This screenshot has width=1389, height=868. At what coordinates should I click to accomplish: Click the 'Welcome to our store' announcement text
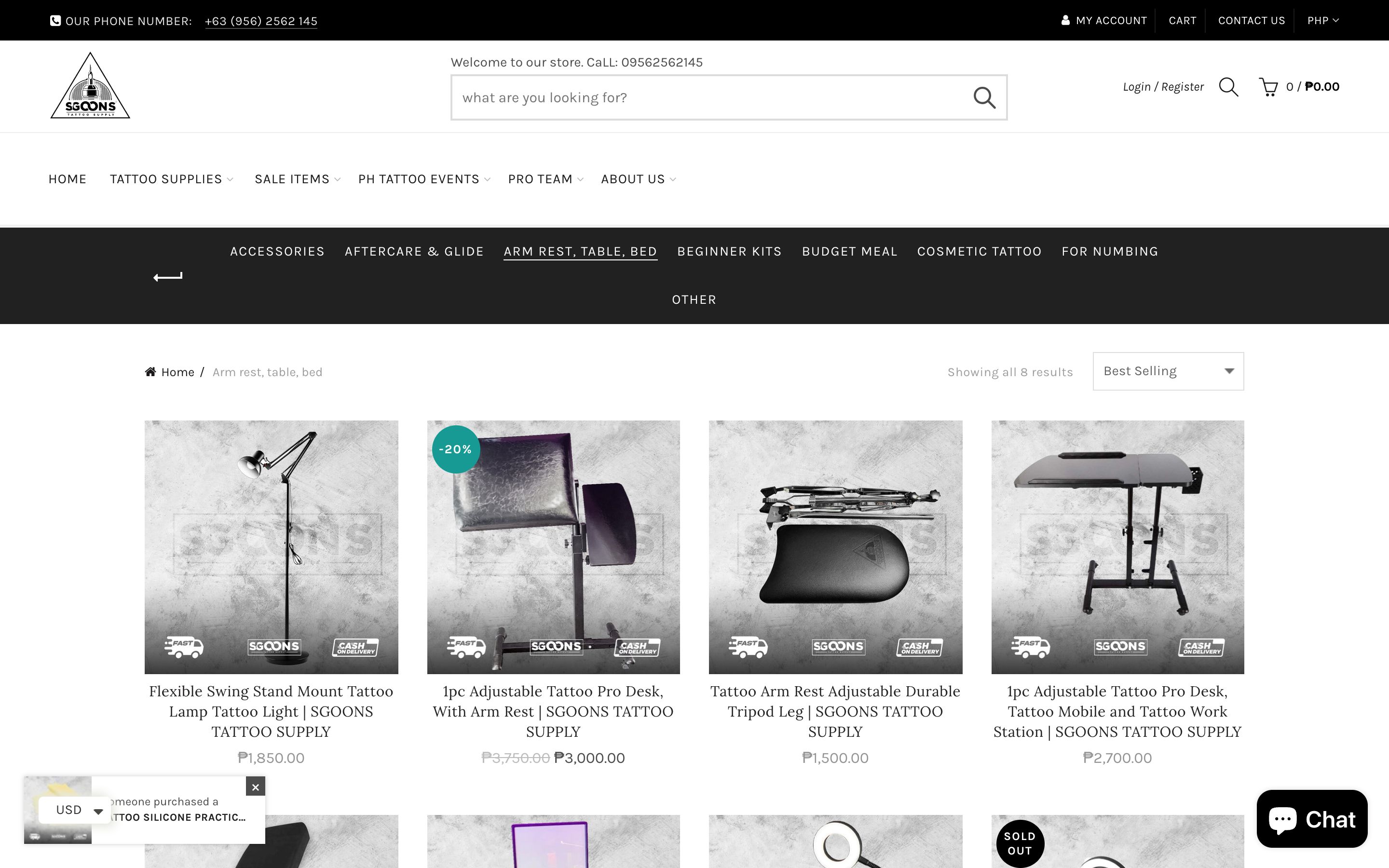[576, 62]
